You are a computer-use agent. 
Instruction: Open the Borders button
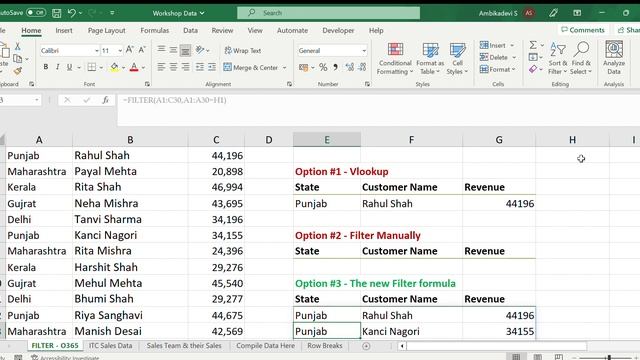coord(92,67)
